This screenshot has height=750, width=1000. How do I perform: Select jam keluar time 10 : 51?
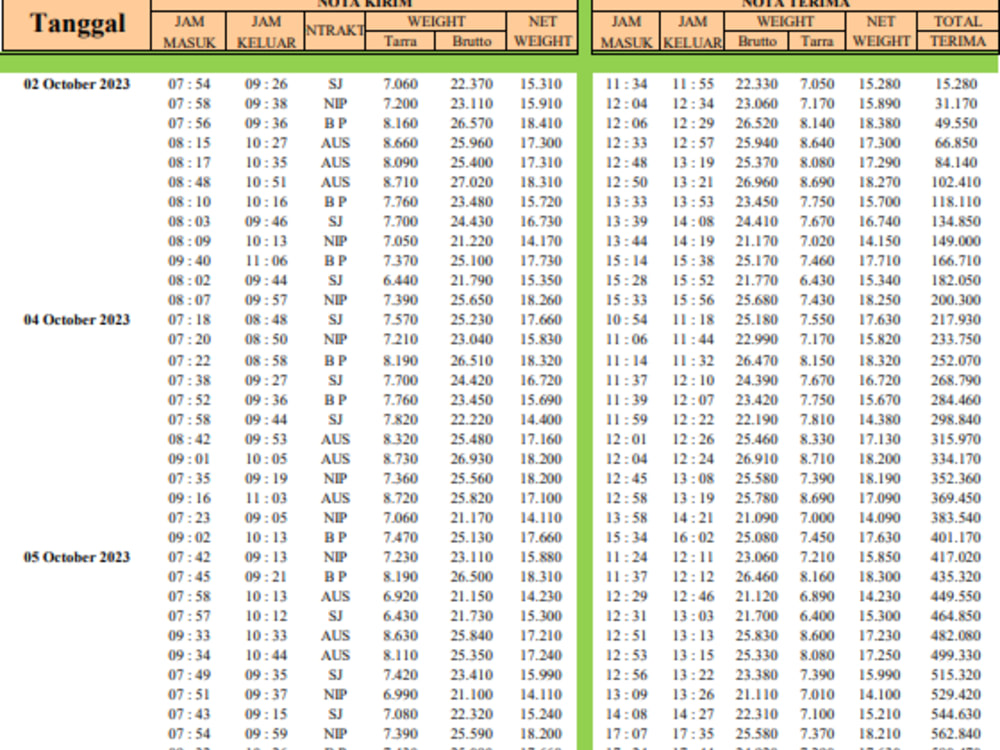coord(267,182)
